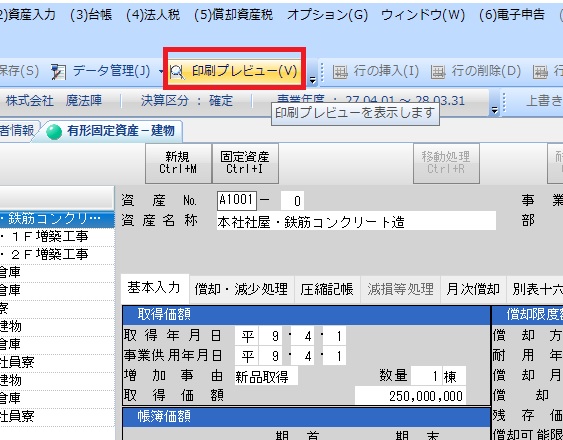
Task: Click the 帳簿価額 section header
Action: [307, 417]
